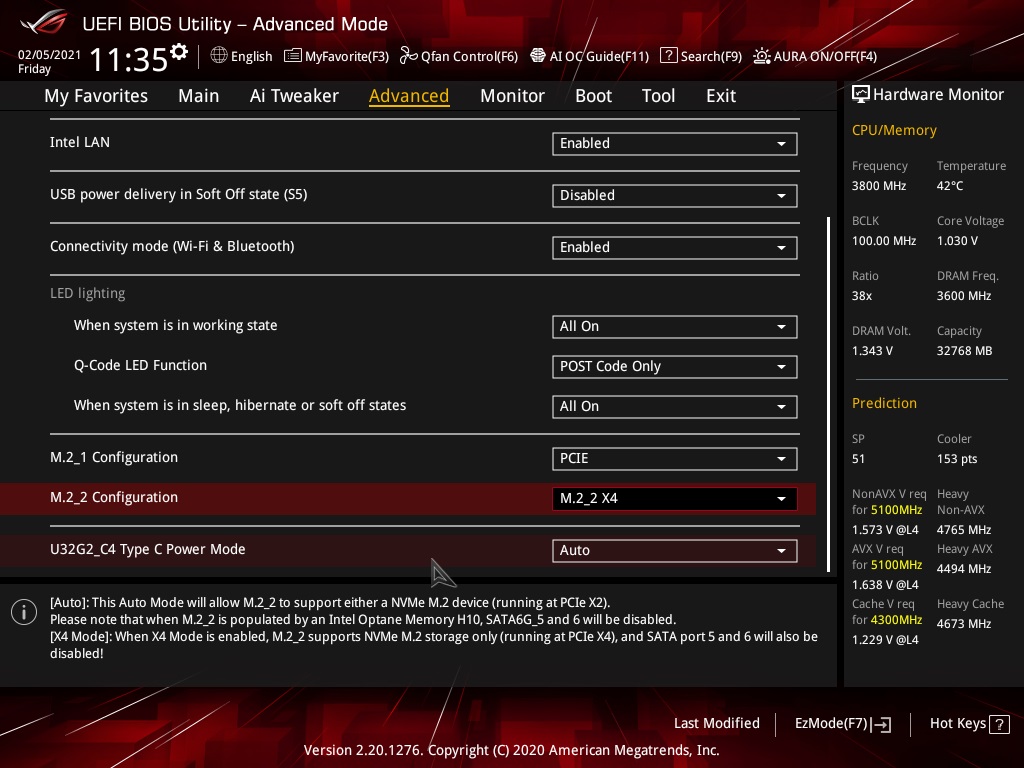This screenshot has height=768, width=1024.
Task: Select the Advanced tab
Action: coord(409,96)
